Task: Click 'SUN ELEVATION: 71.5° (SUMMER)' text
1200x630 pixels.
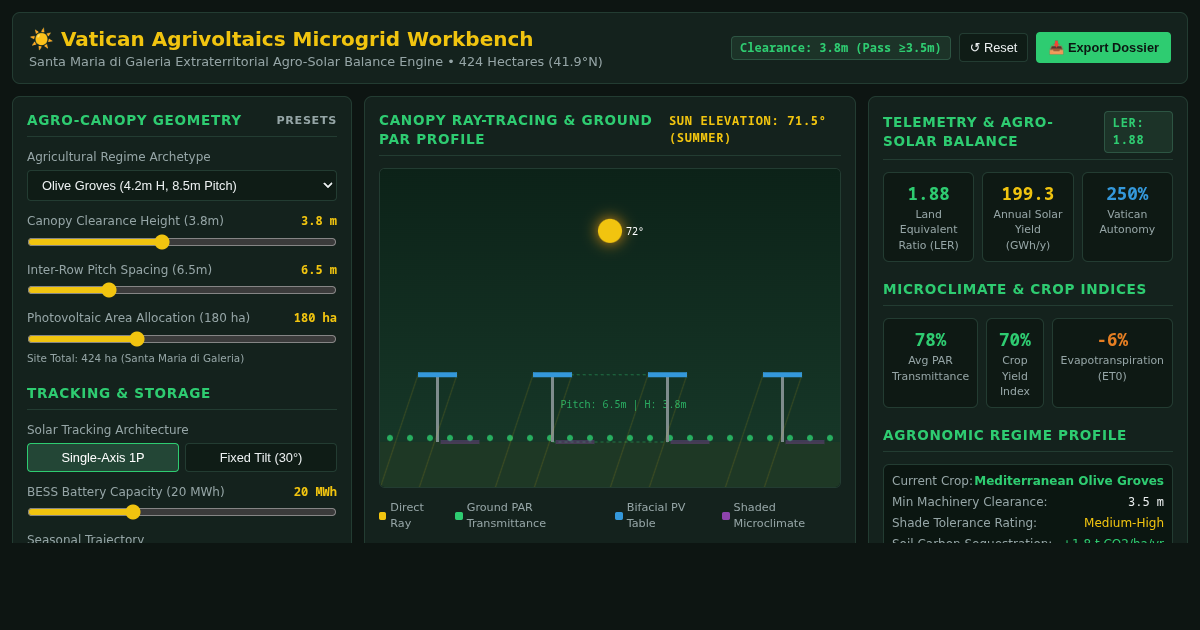Action: 748,129
